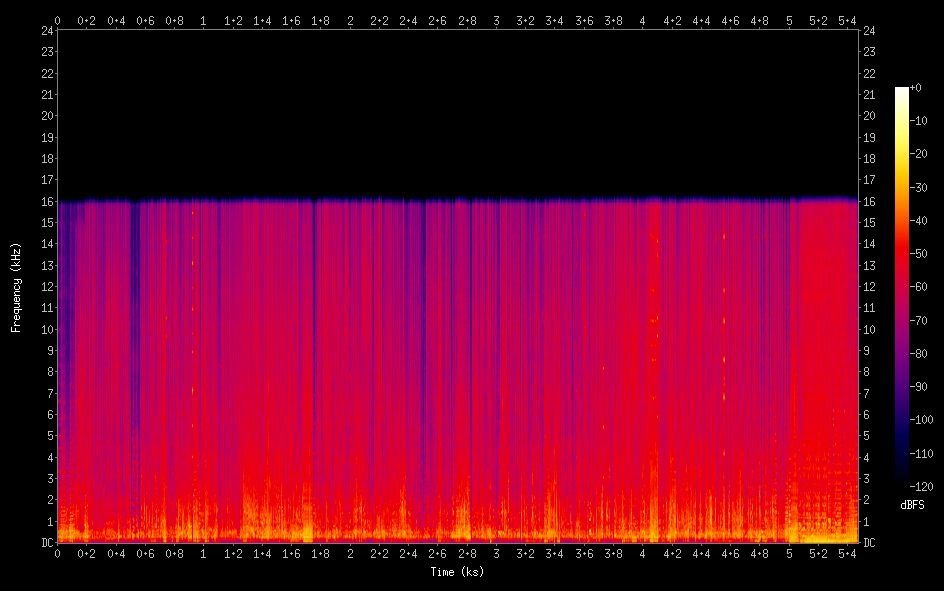Click the 4 ks marker on the bottom time axis
The width and height of the screenshot is (944, 591).
tap(643, 553)
